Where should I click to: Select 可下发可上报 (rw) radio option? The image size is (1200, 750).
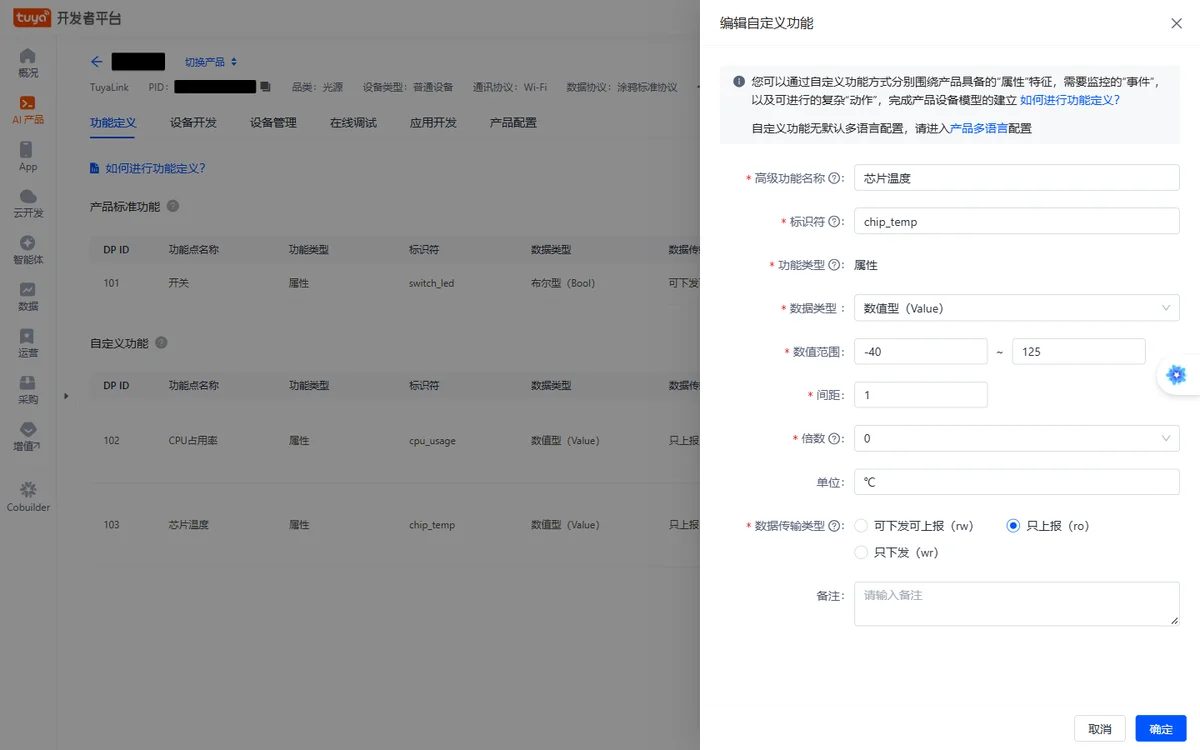tap(861, 525)
